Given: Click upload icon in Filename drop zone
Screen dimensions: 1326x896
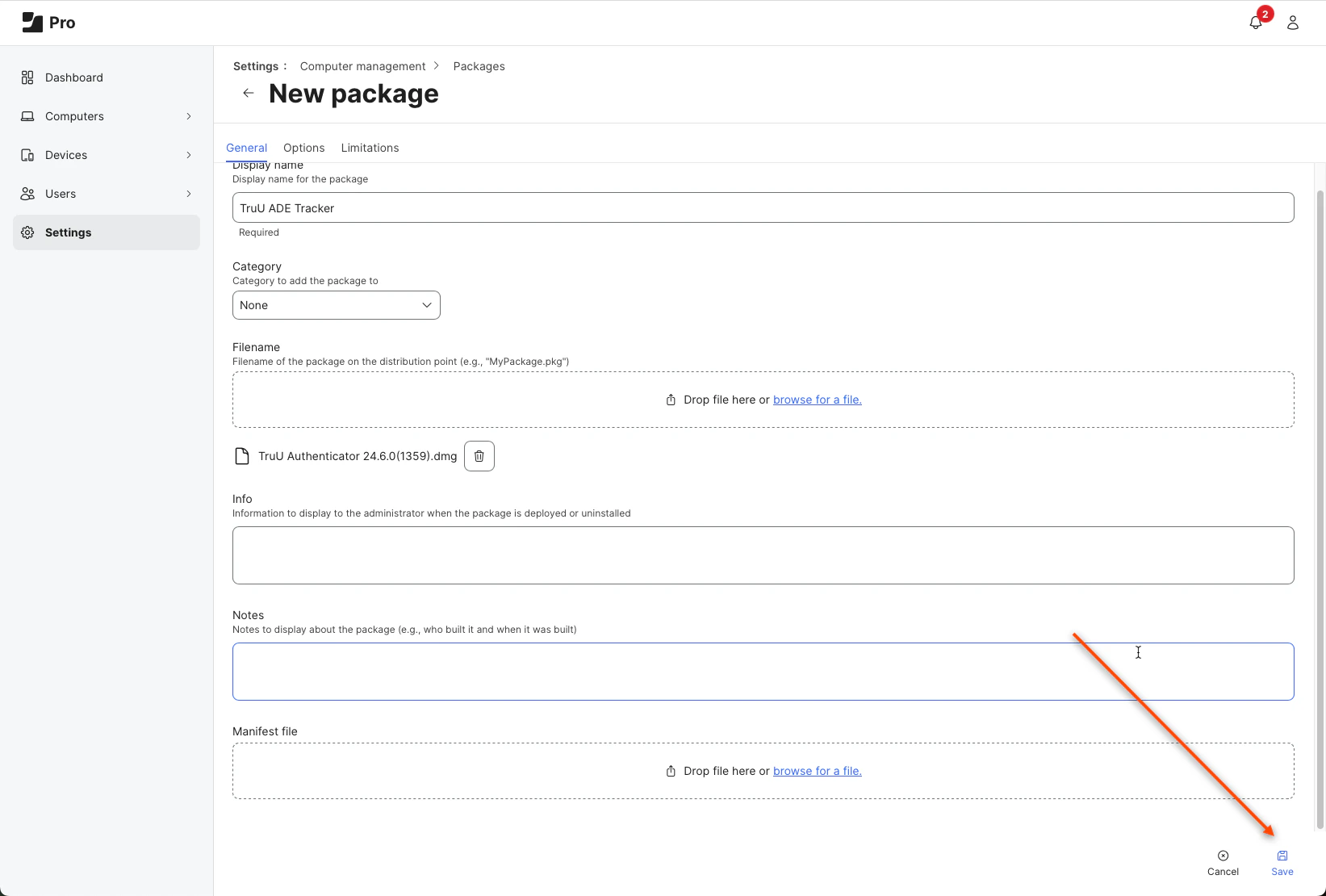Looking at the screenshot, I should coord(671,400).
